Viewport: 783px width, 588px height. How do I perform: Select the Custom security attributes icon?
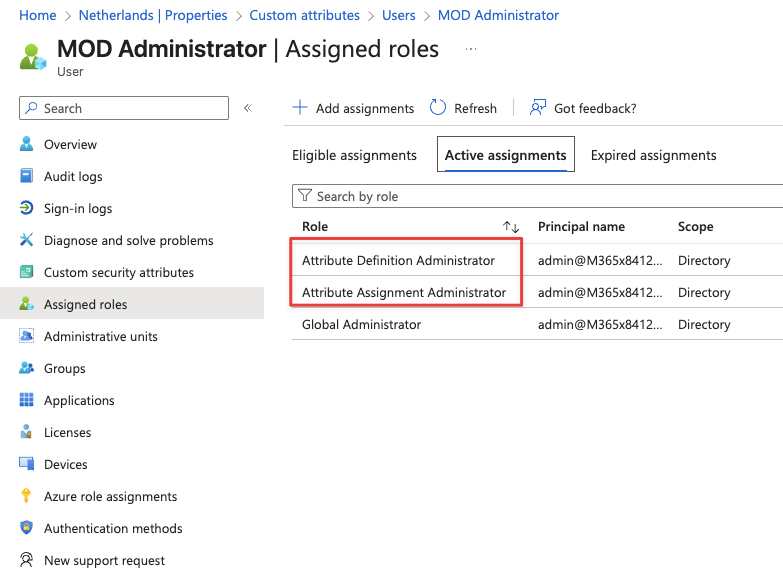click(x=27, y=273)
